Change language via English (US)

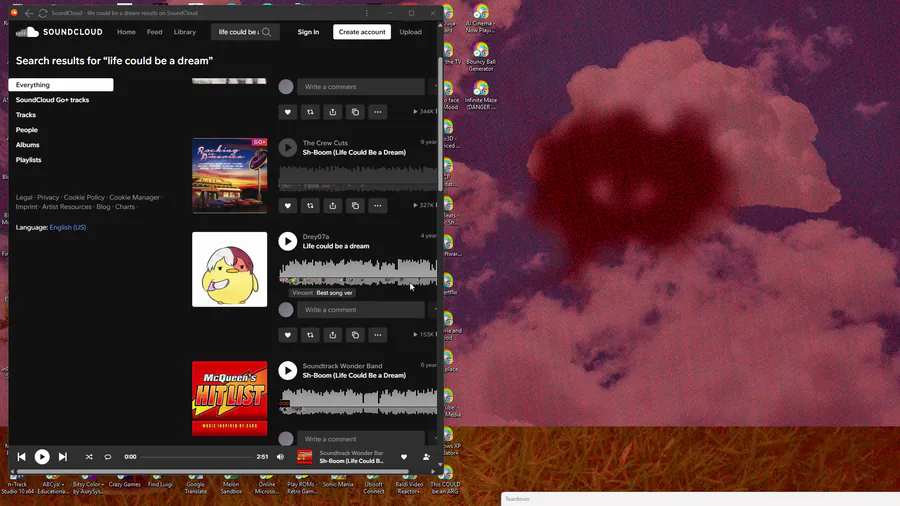(68, 227)
